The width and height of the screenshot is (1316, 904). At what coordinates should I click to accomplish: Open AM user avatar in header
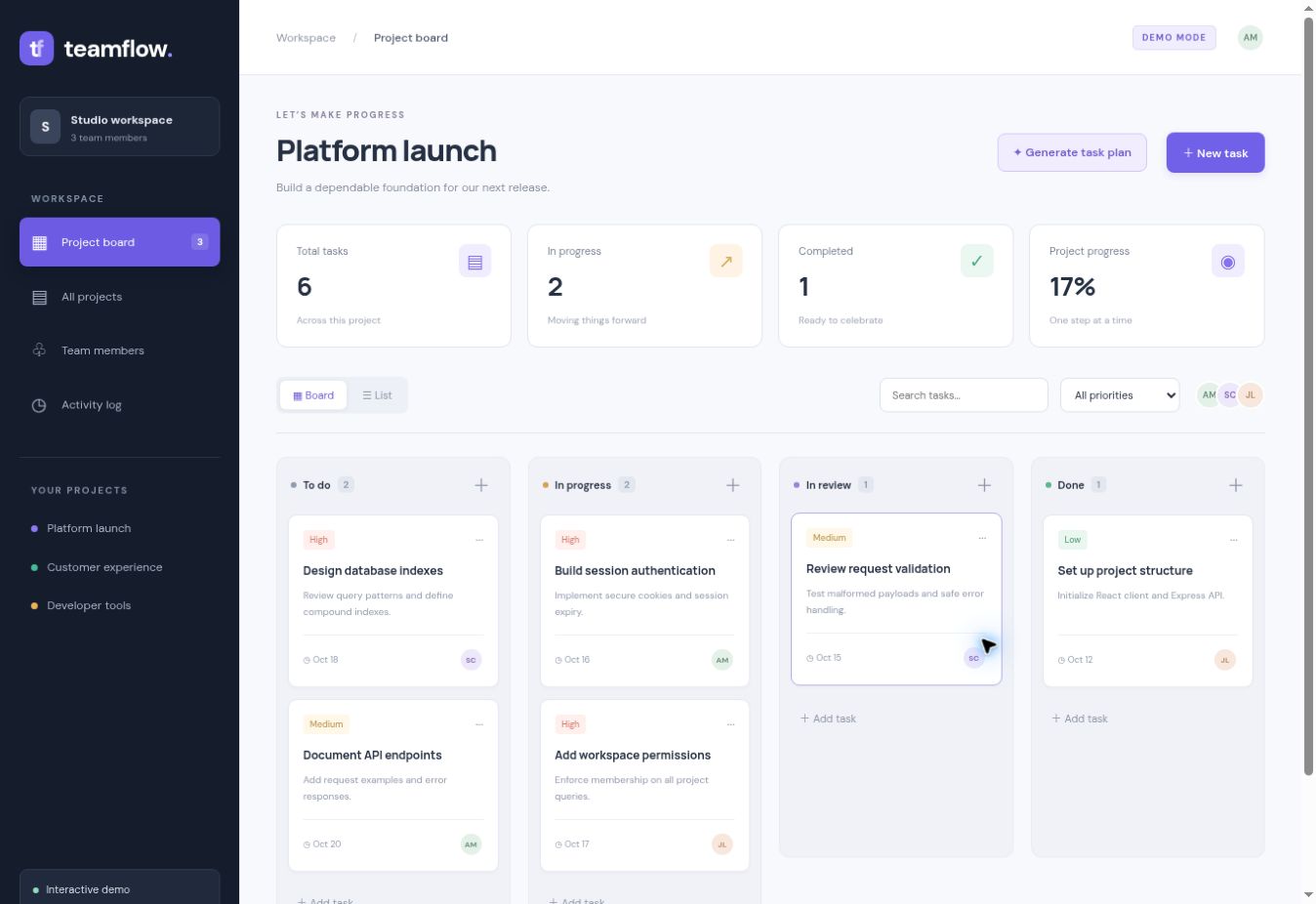[x=1250, y=38]
